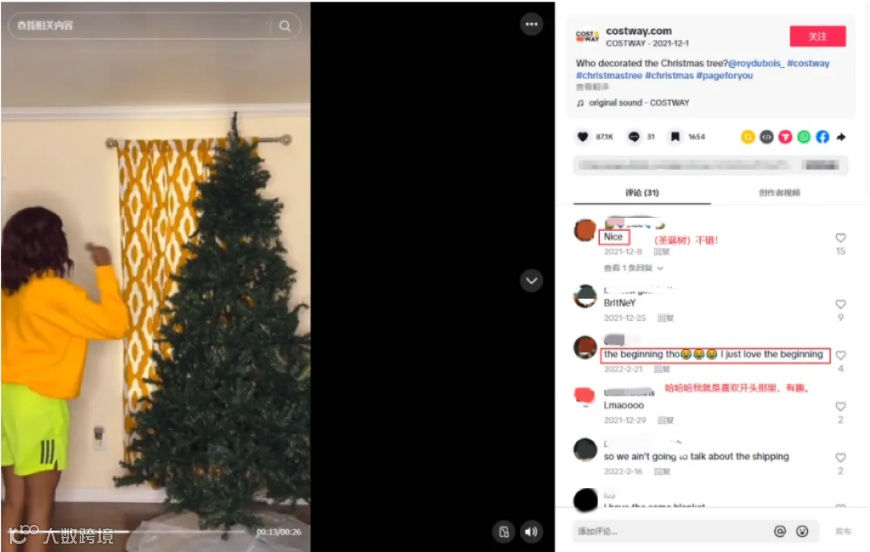This screenshot has height=552, width=870.
Task: Go to next video with down chevron
Action: point(531,281)
